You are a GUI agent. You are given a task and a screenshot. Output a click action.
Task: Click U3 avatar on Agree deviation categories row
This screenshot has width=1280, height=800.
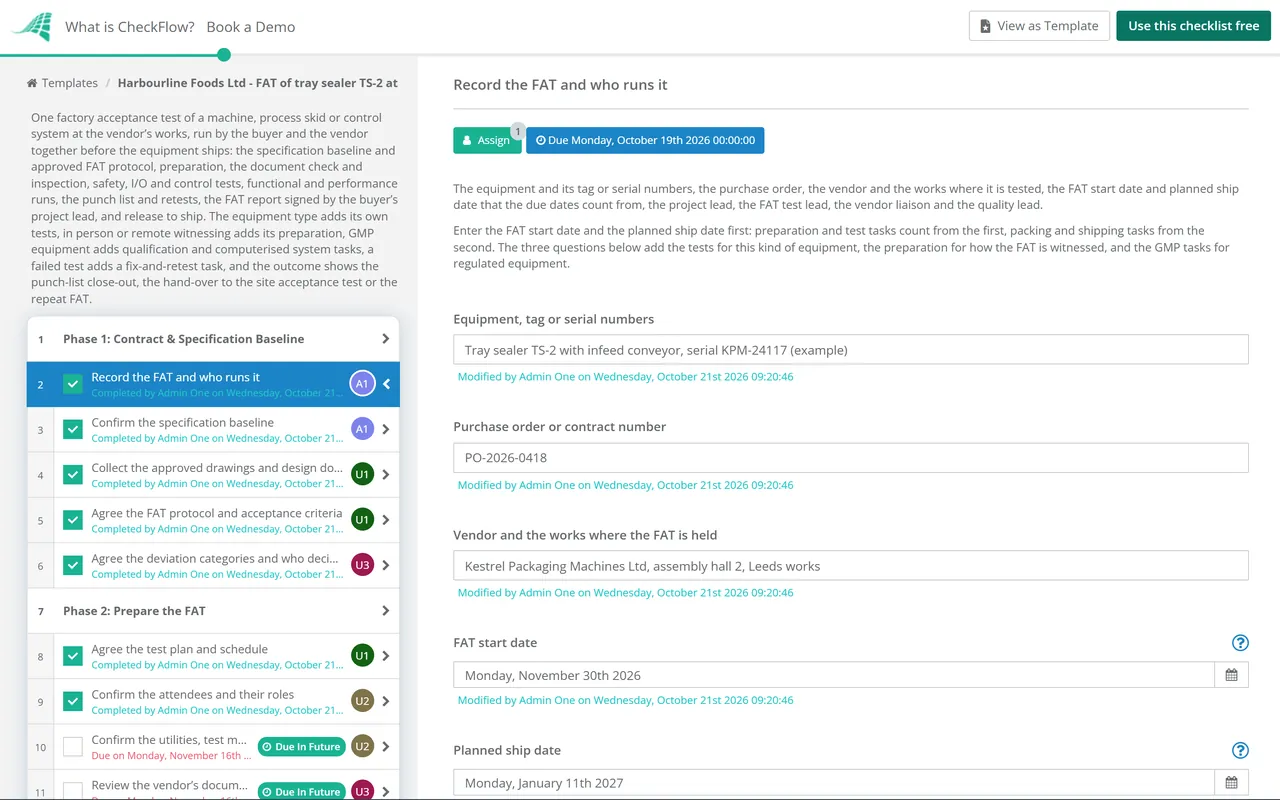click(362, 565)
